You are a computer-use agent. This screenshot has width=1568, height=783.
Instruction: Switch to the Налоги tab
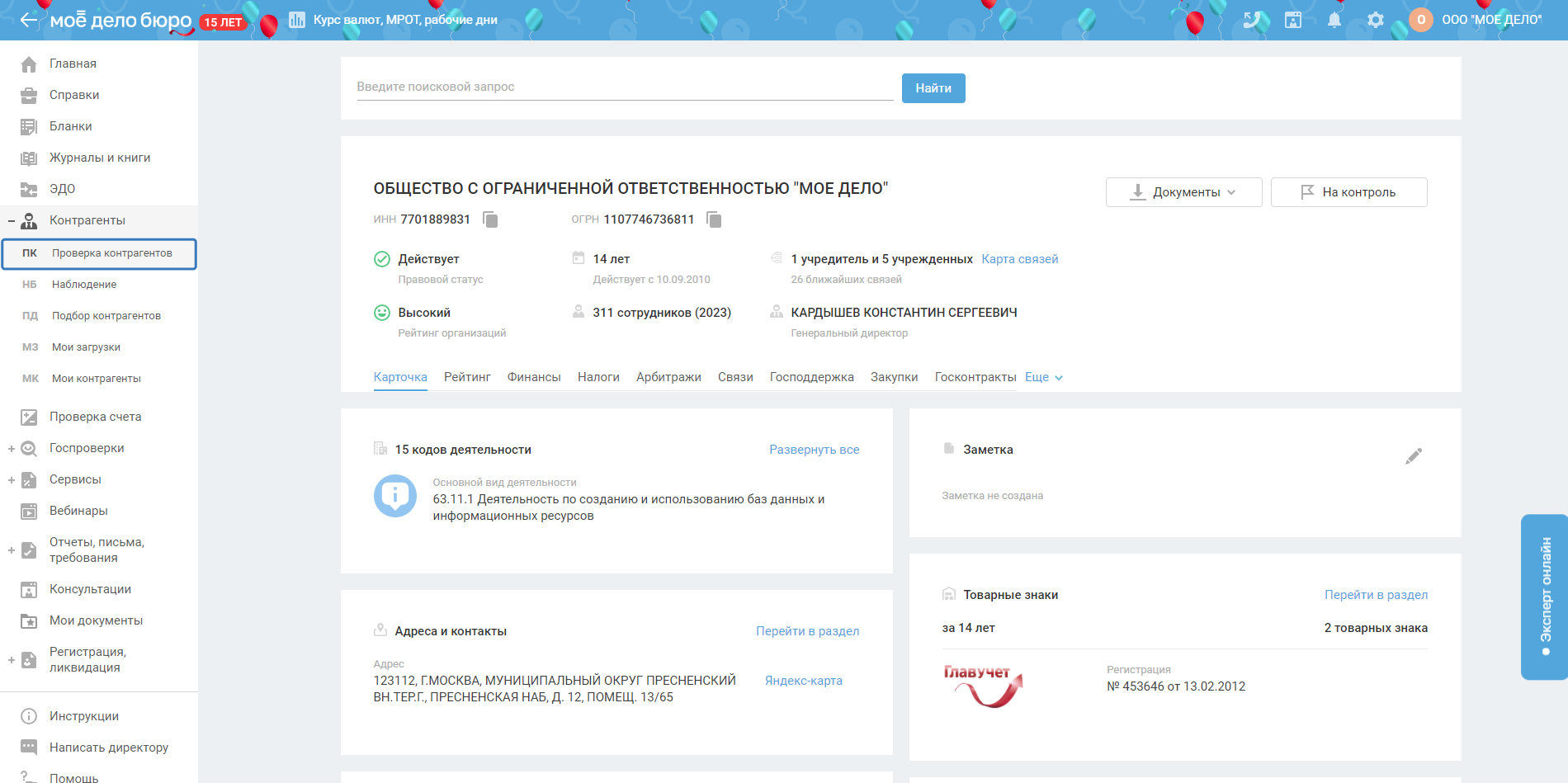point(598,377)
